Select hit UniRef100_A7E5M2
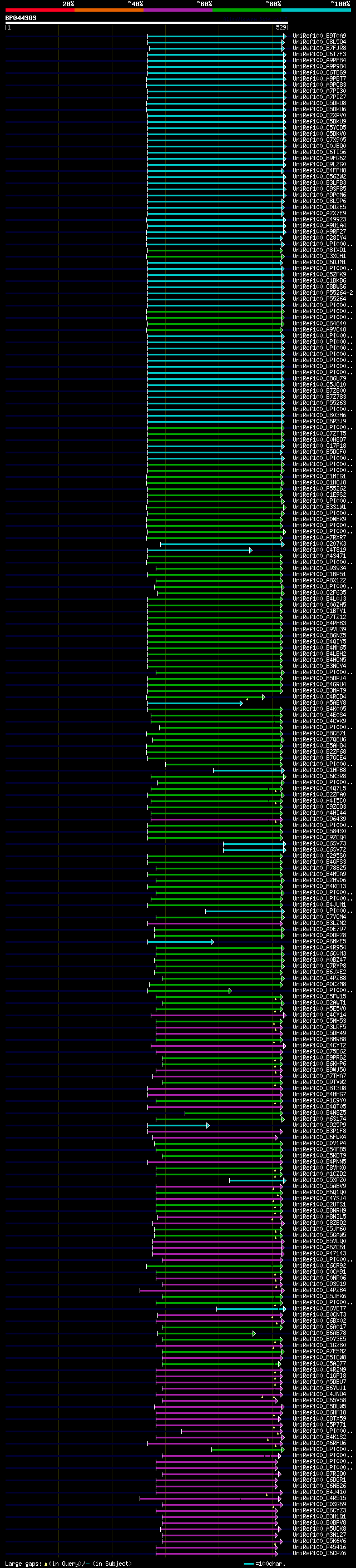Viewport: 356px width, 1568px height. [x=319, y=1351]
